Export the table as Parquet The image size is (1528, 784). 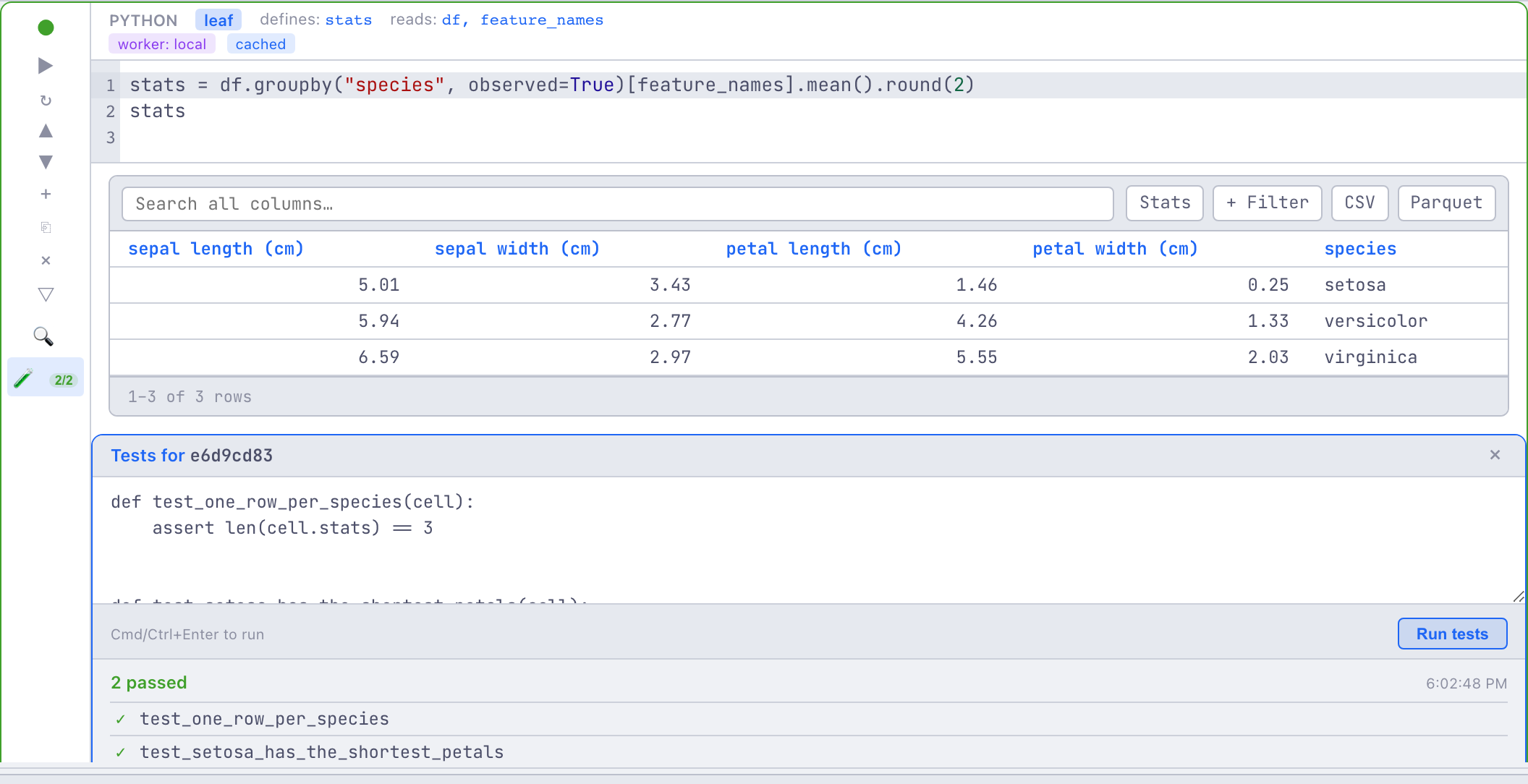point(1446,203)
